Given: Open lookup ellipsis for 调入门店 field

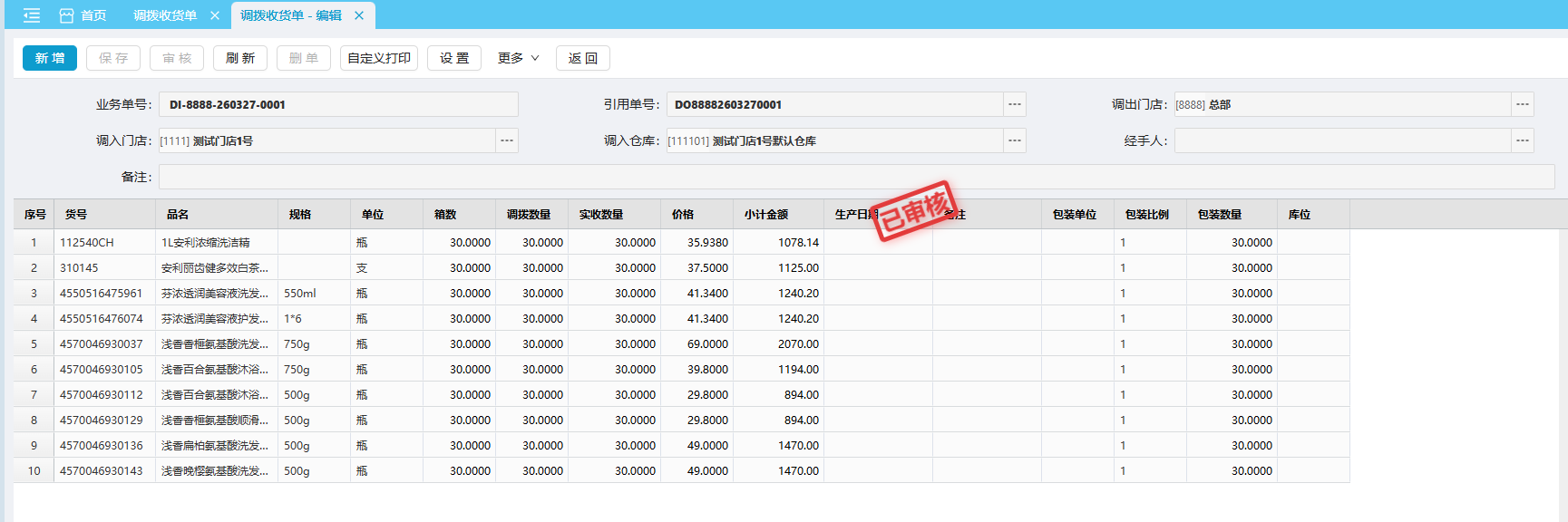Looking at the screenshot, I should click(507, 140).
